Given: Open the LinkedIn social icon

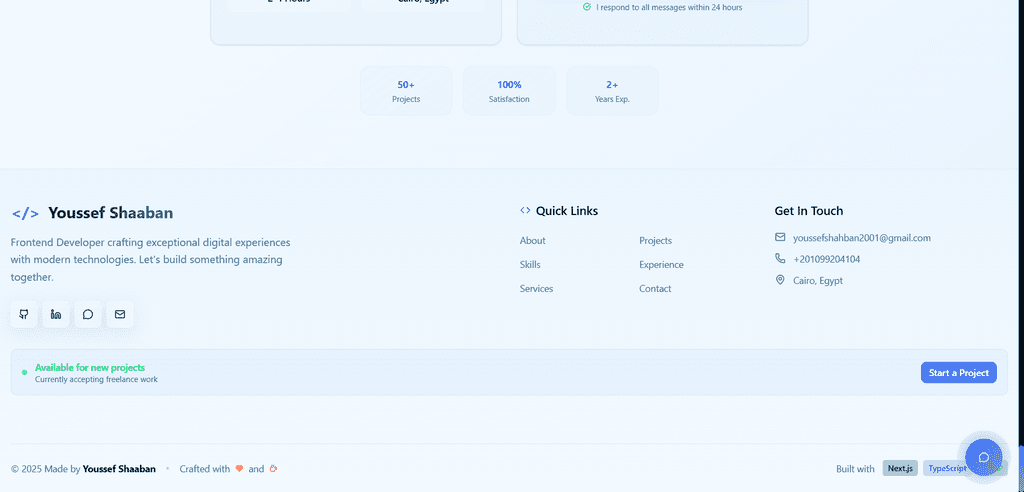Looking at the screenshot, I should (56, 314).
